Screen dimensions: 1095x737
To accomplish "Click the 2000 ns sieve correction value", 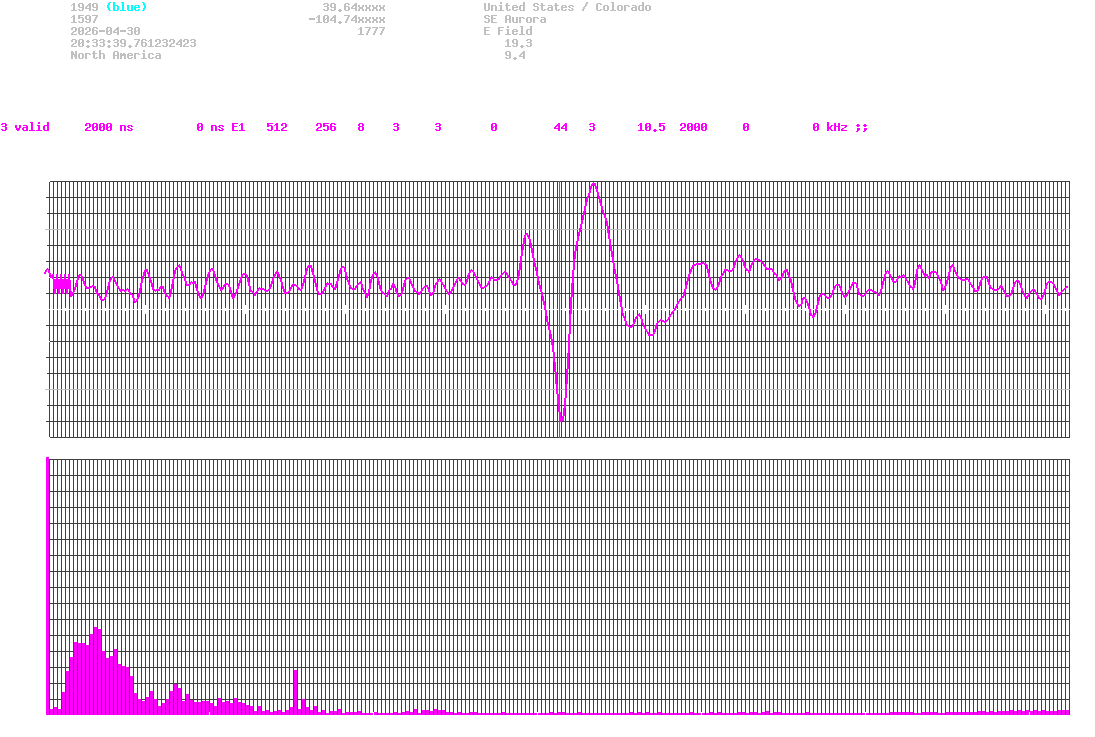I will point(108,127).
